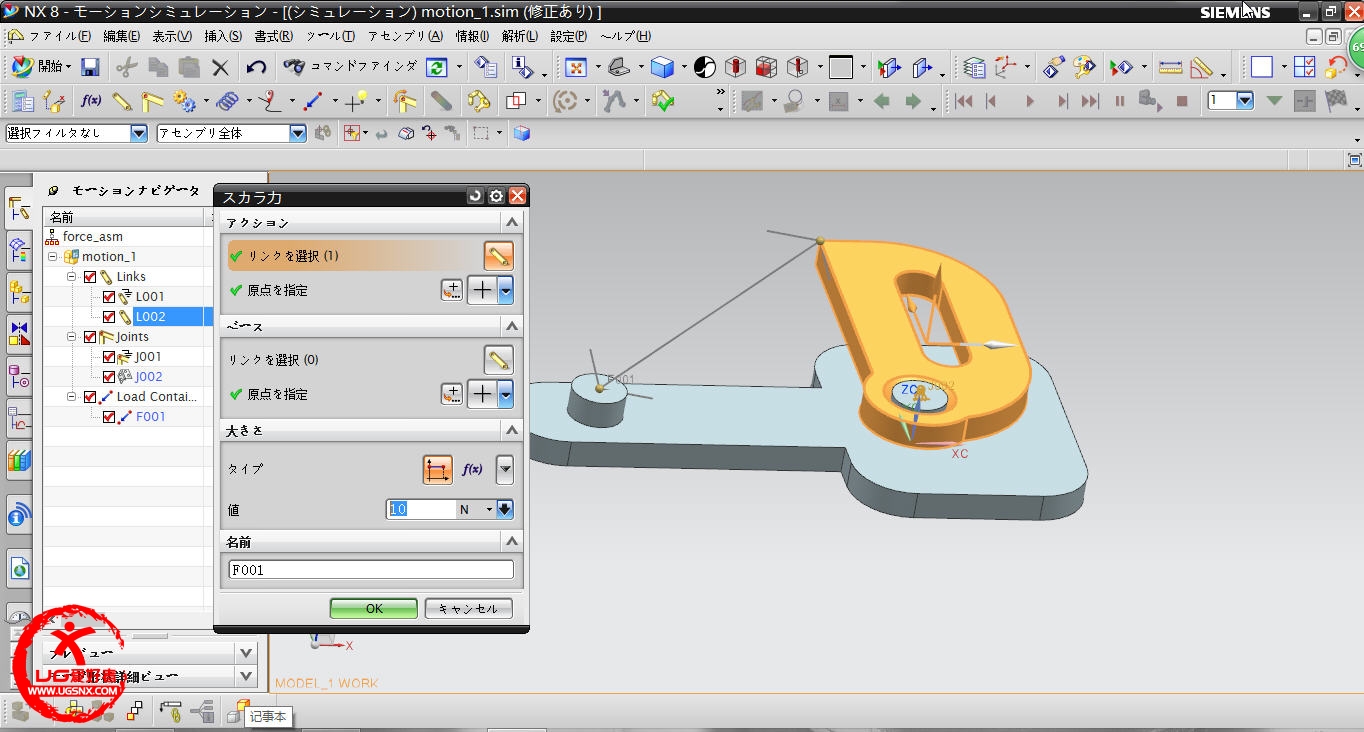The width and height of the screenshot is (1364, 732).
Task: Click the save (floppy disk) icon
Action: [x=90, y=67]
